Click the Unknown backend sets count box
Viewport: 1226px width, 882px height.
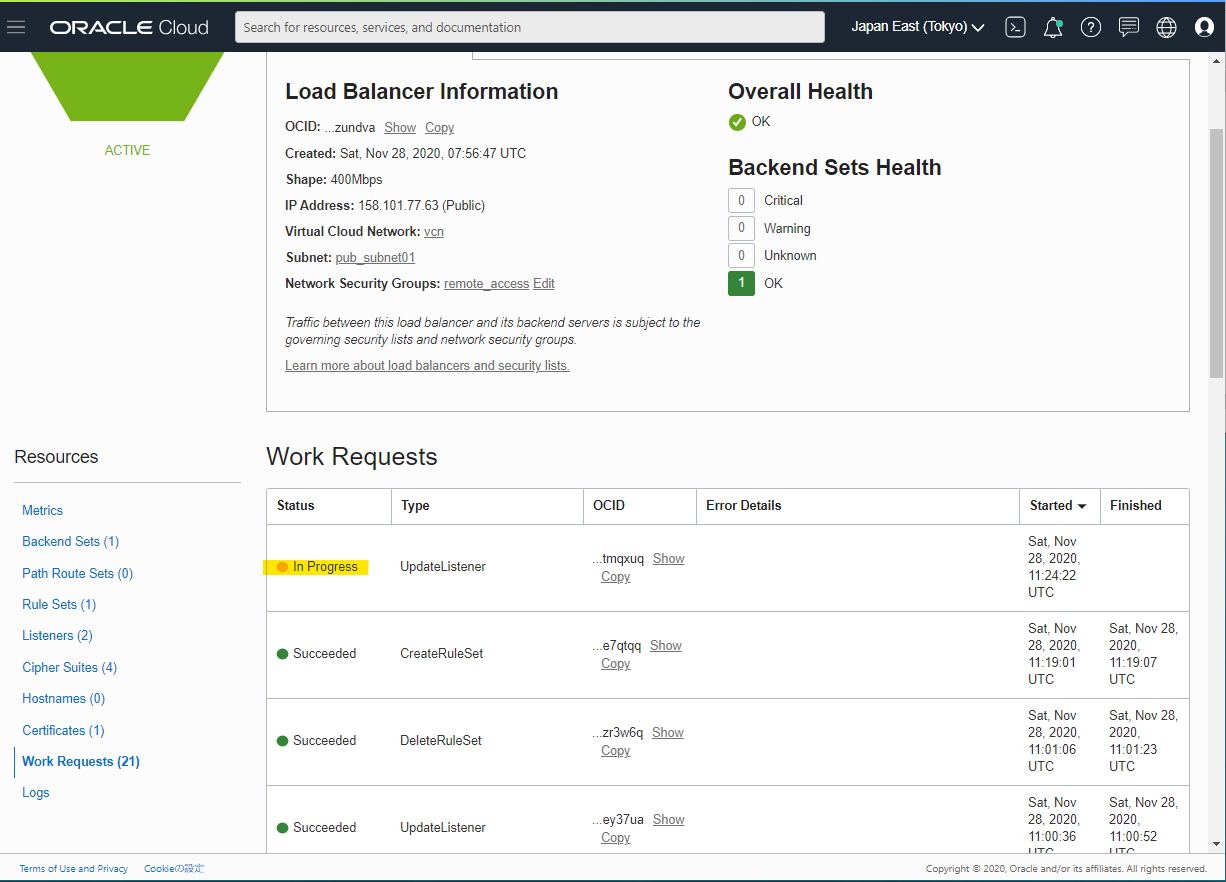[x=741, y=255]
